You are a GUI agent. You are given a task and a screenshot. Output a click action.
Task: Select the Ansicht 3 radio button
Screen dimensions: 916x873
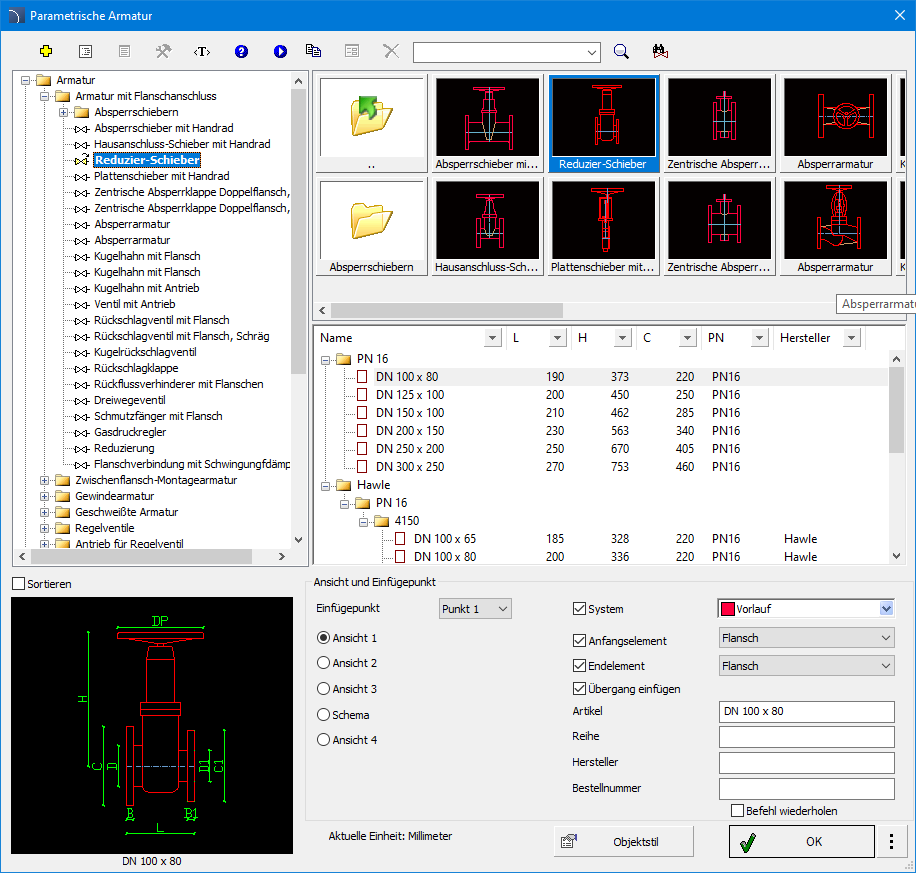(323, 689)
